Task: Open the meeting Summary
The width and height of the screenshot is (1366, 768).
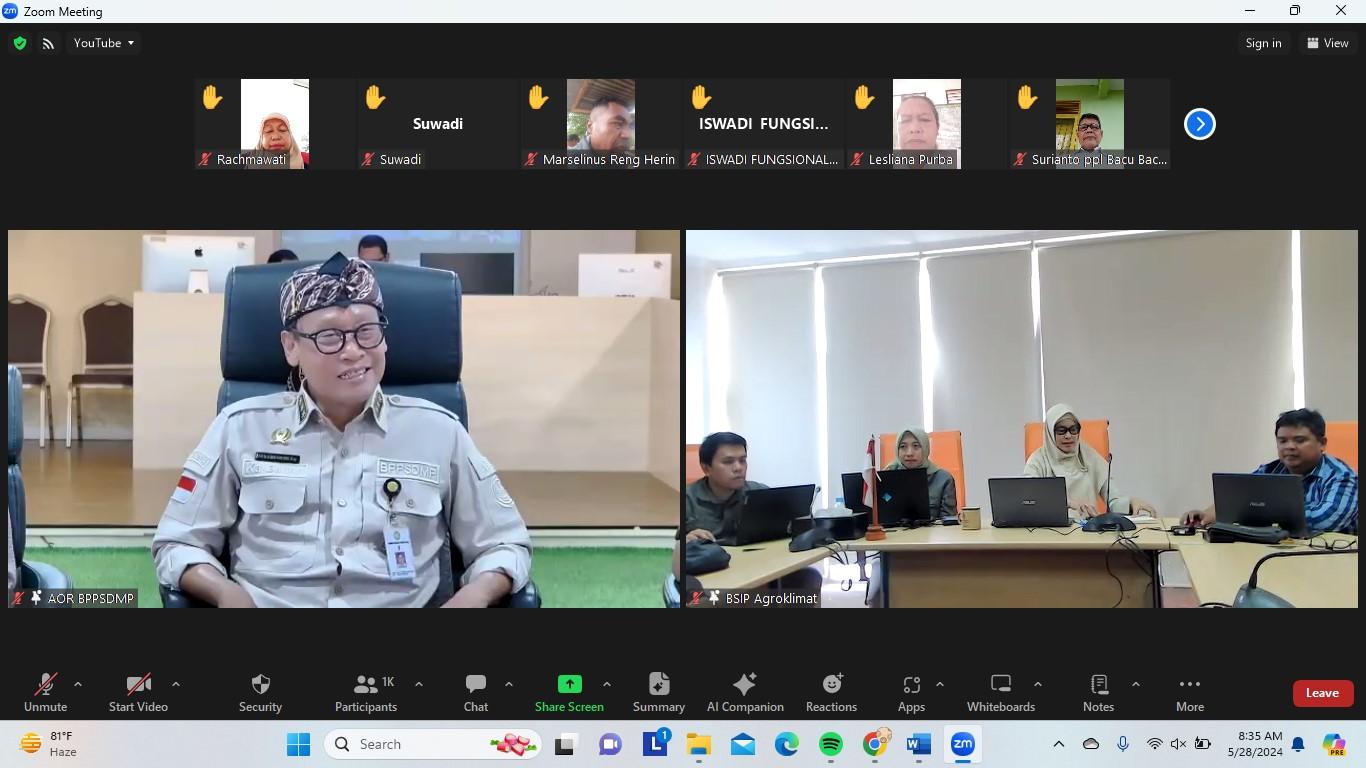Action: [658, 692]
